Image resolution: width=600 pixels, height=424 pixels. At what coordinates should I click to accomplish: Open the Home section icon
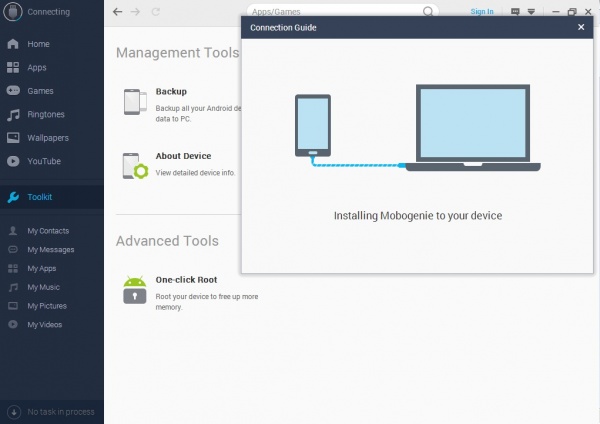pyautogui.click(x=13, y=44)
